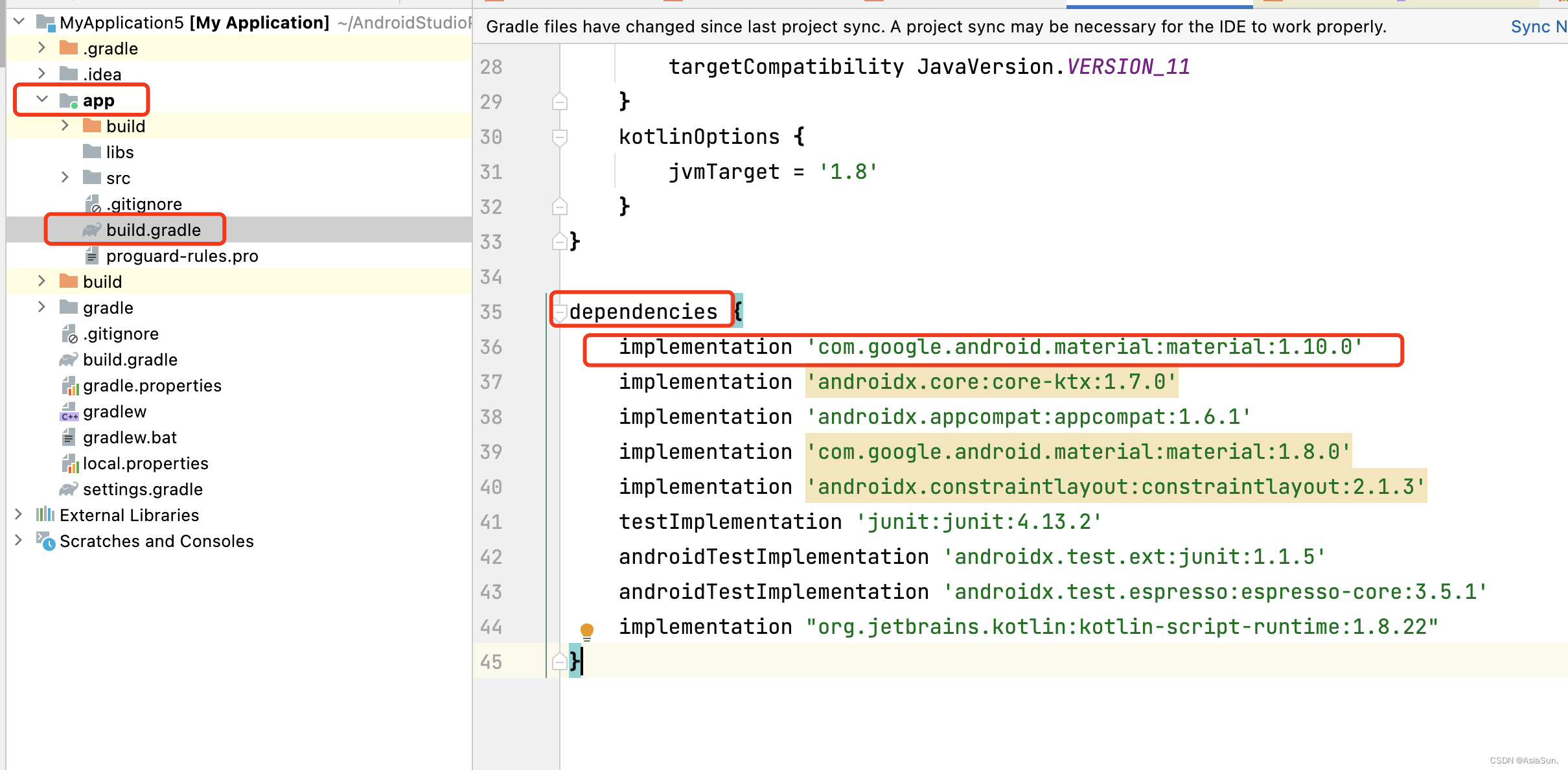Expand the gradle folder arrow

click(x=41, y=307)
